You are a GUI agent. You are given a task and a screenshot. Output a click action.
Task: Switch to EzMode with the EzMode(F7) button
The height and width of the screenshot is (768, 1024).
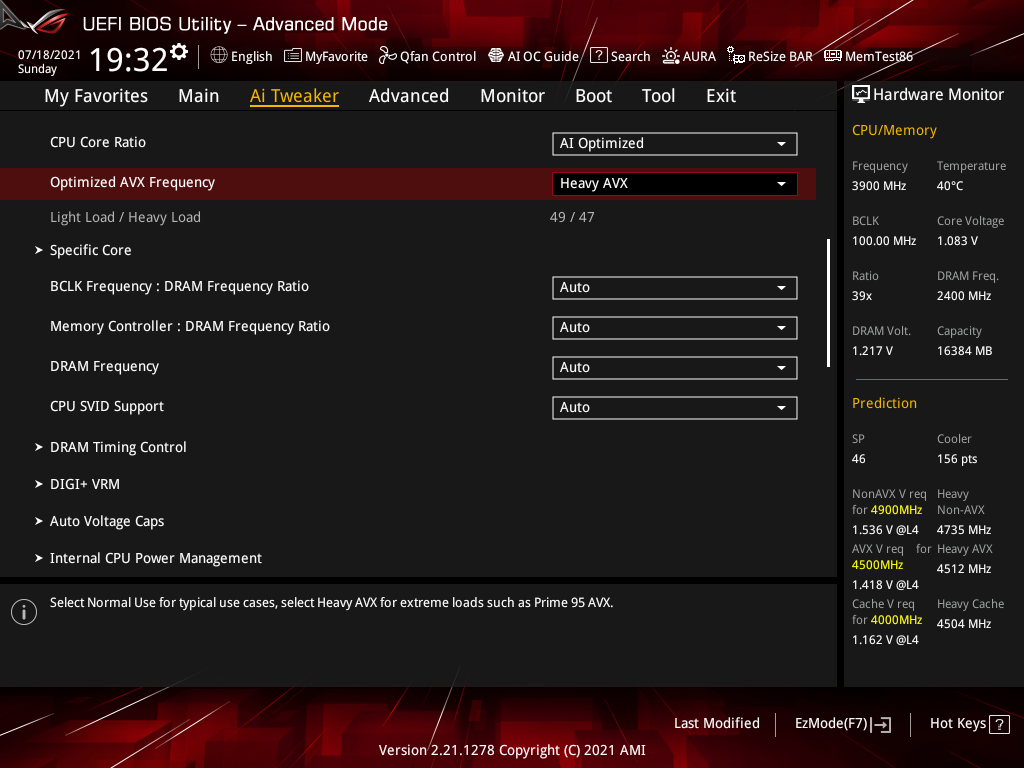pyautogui.click(x=842, y=723)
